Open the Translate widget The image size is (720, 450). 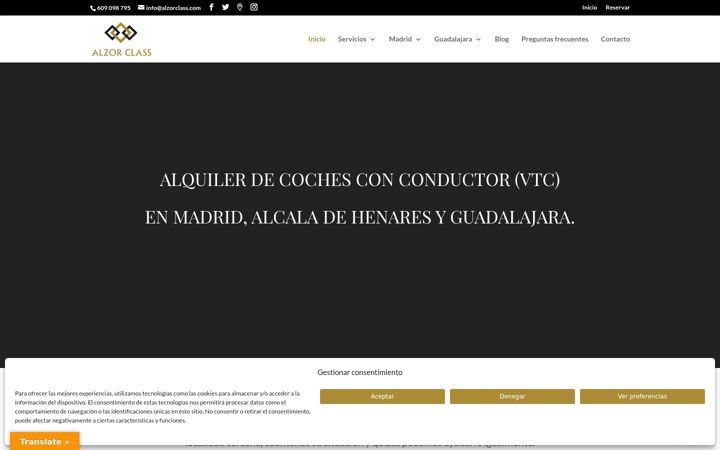(x=45, y=441)
